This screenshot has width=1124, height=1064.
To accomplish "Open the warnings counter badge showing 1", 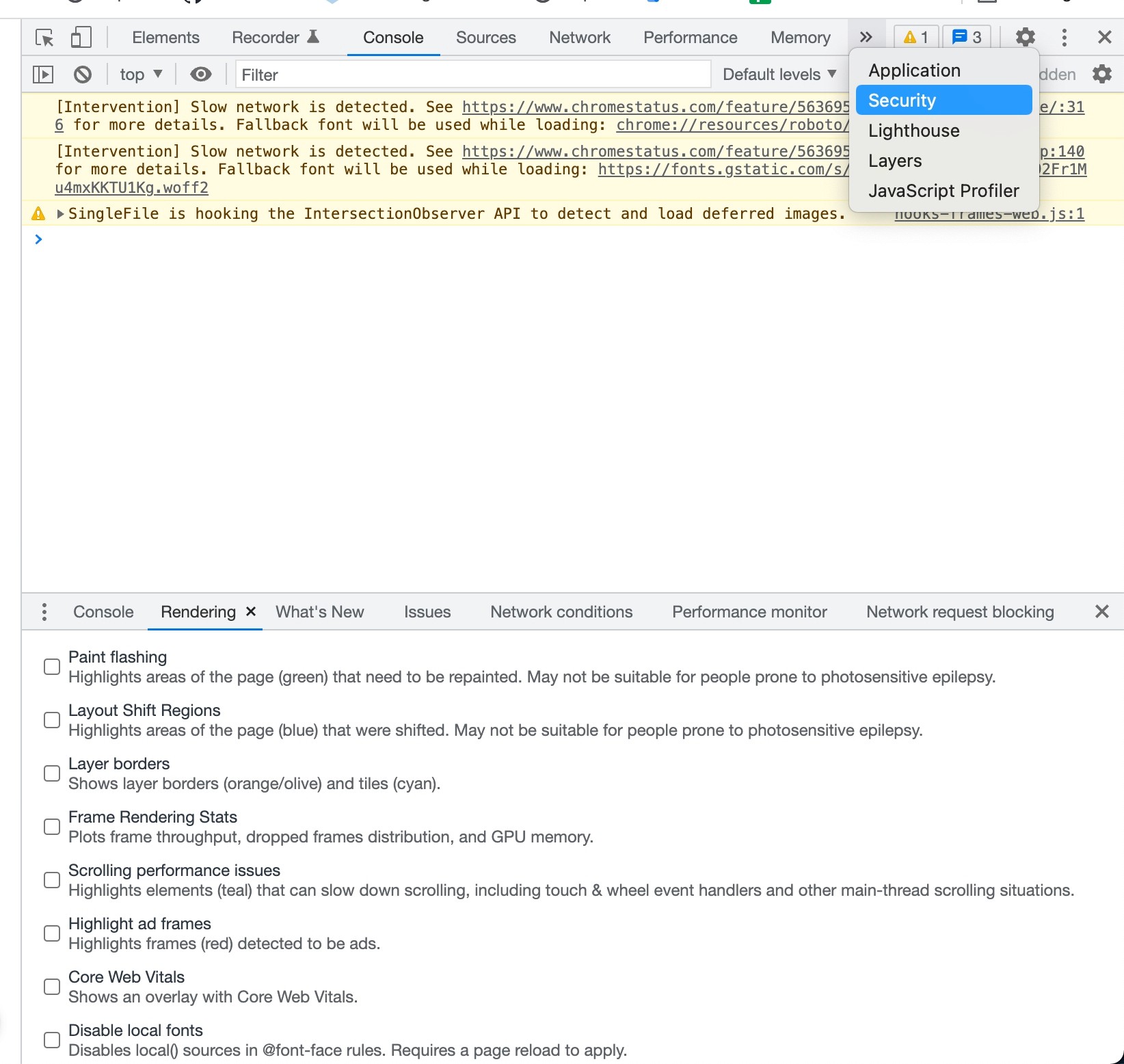I will (x=916, y=37).
